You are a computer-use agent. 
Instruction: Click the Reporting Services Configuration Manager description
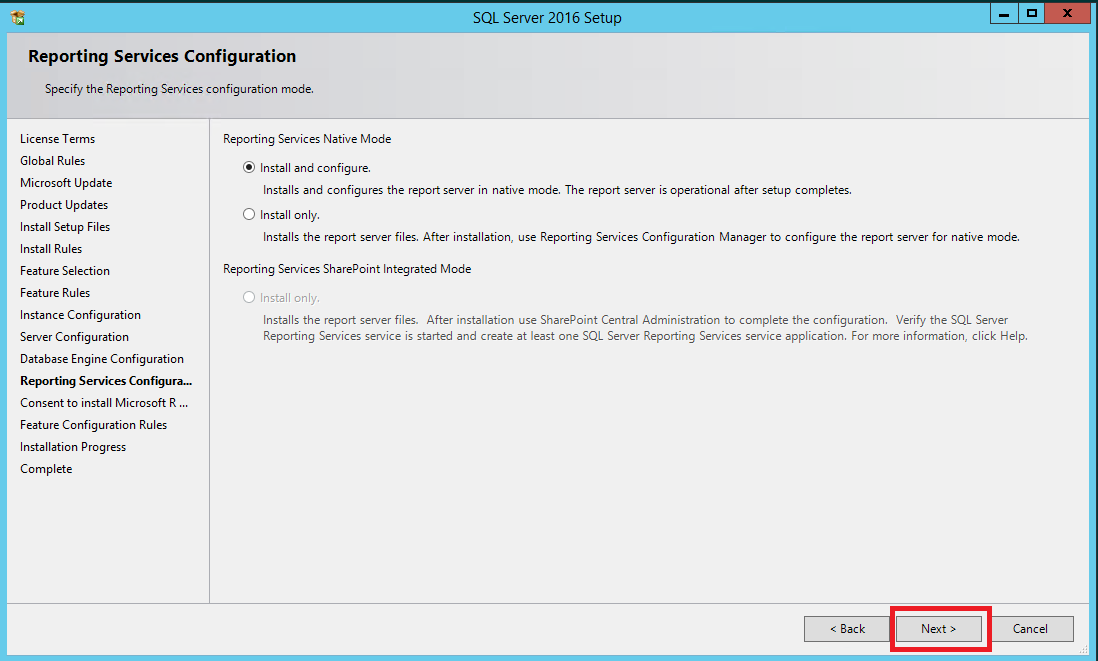[x=641, y=237]
